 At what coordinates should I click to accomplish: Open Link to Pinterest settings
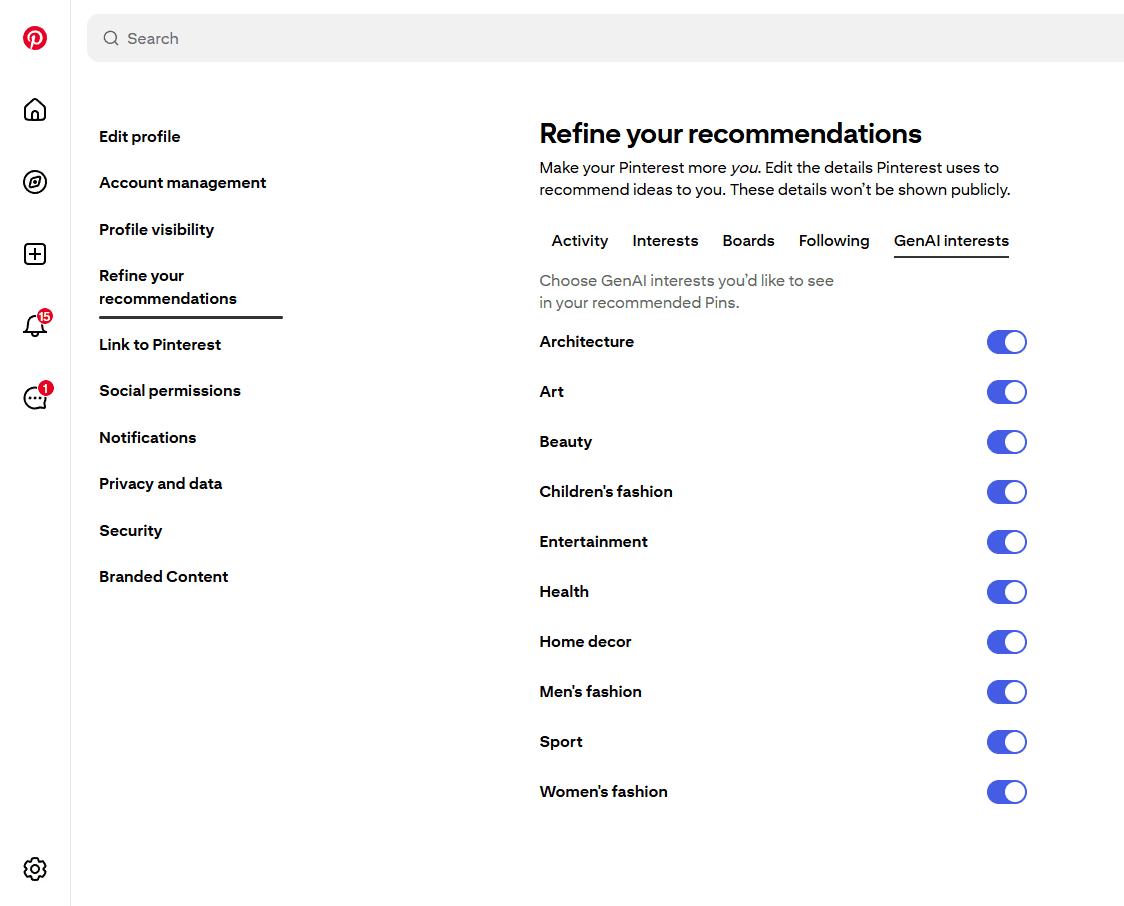tap(160, 345)
